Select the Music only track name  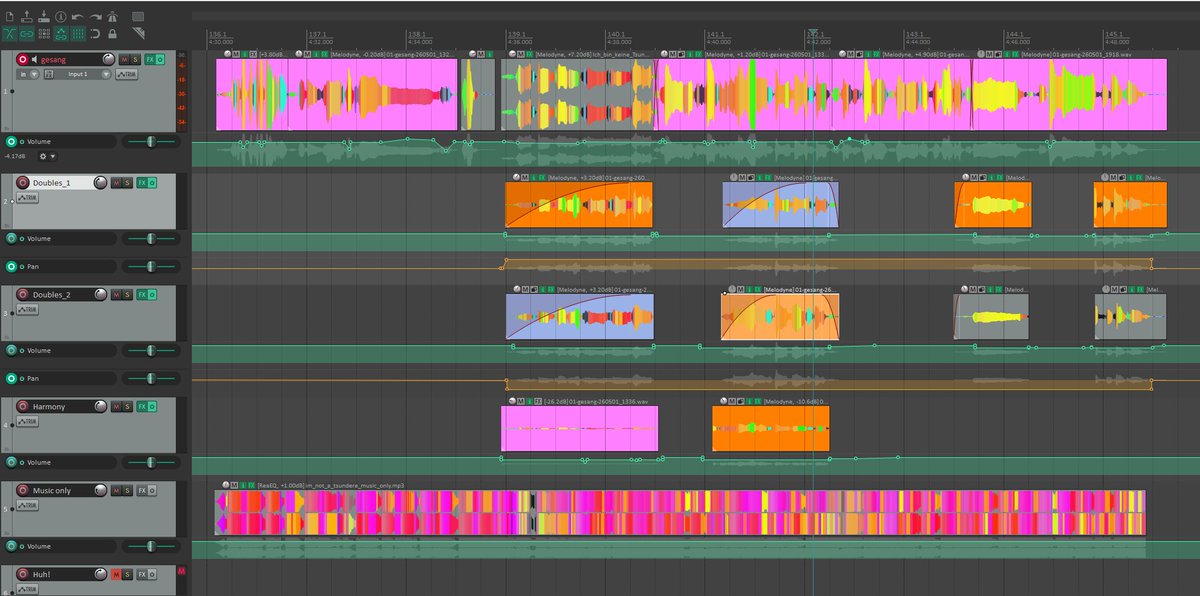52,491
